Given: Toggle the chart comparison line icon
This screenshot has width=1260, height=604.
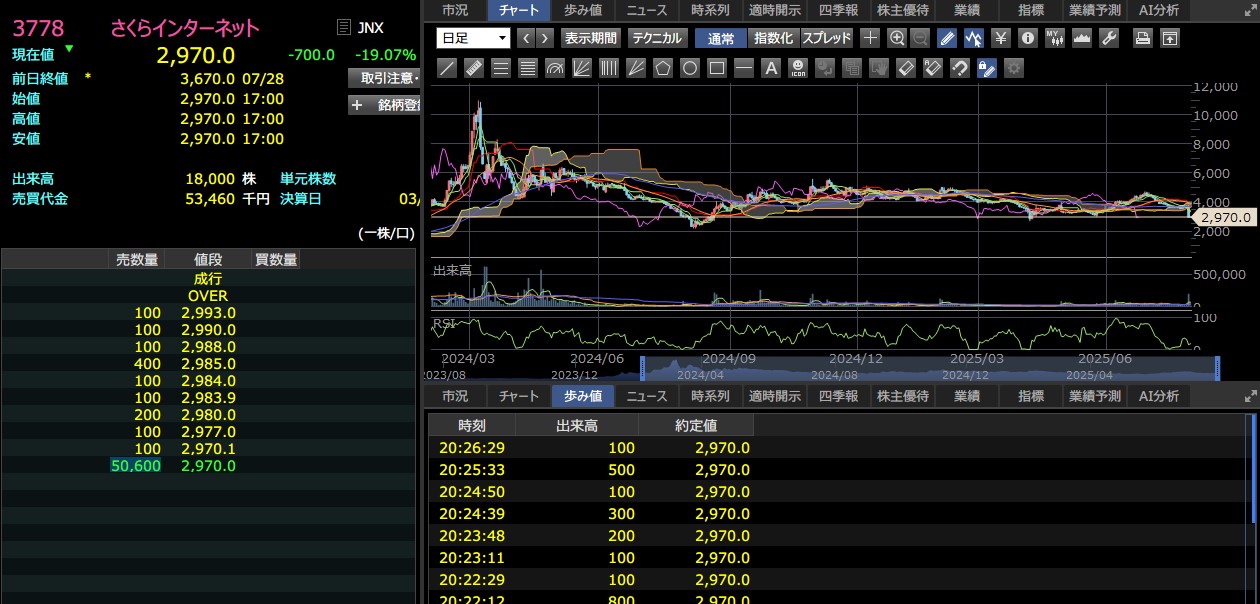Looking at the screenshot, I should [974, 38].
